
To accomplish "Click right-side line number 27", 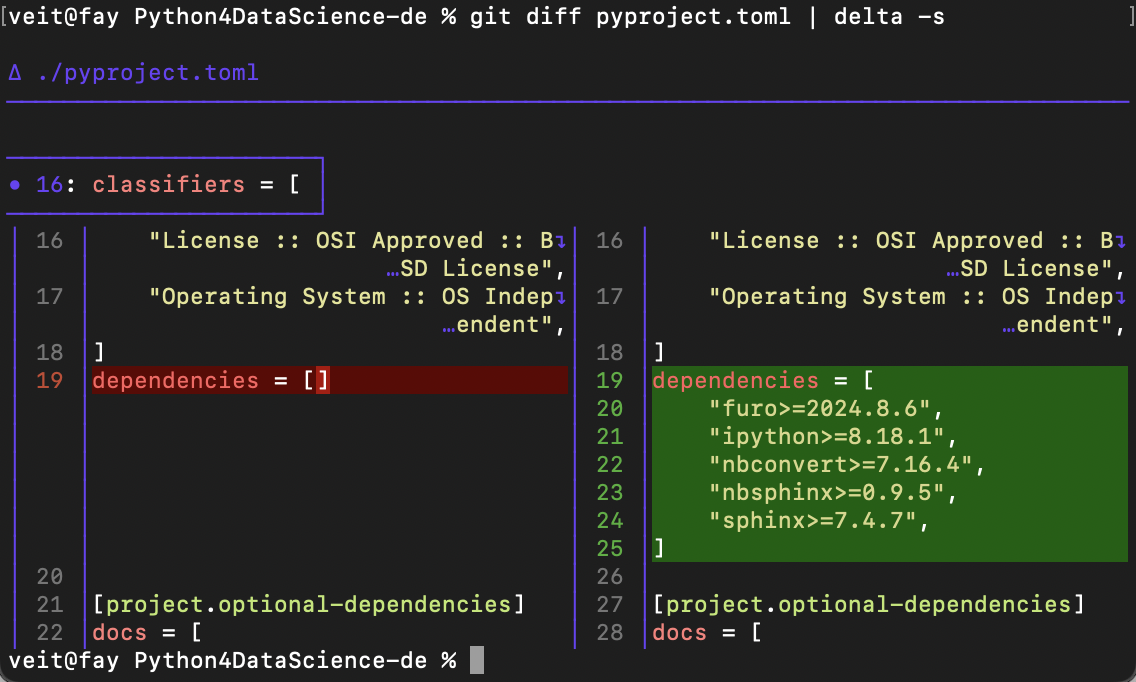I will (609, 604).
